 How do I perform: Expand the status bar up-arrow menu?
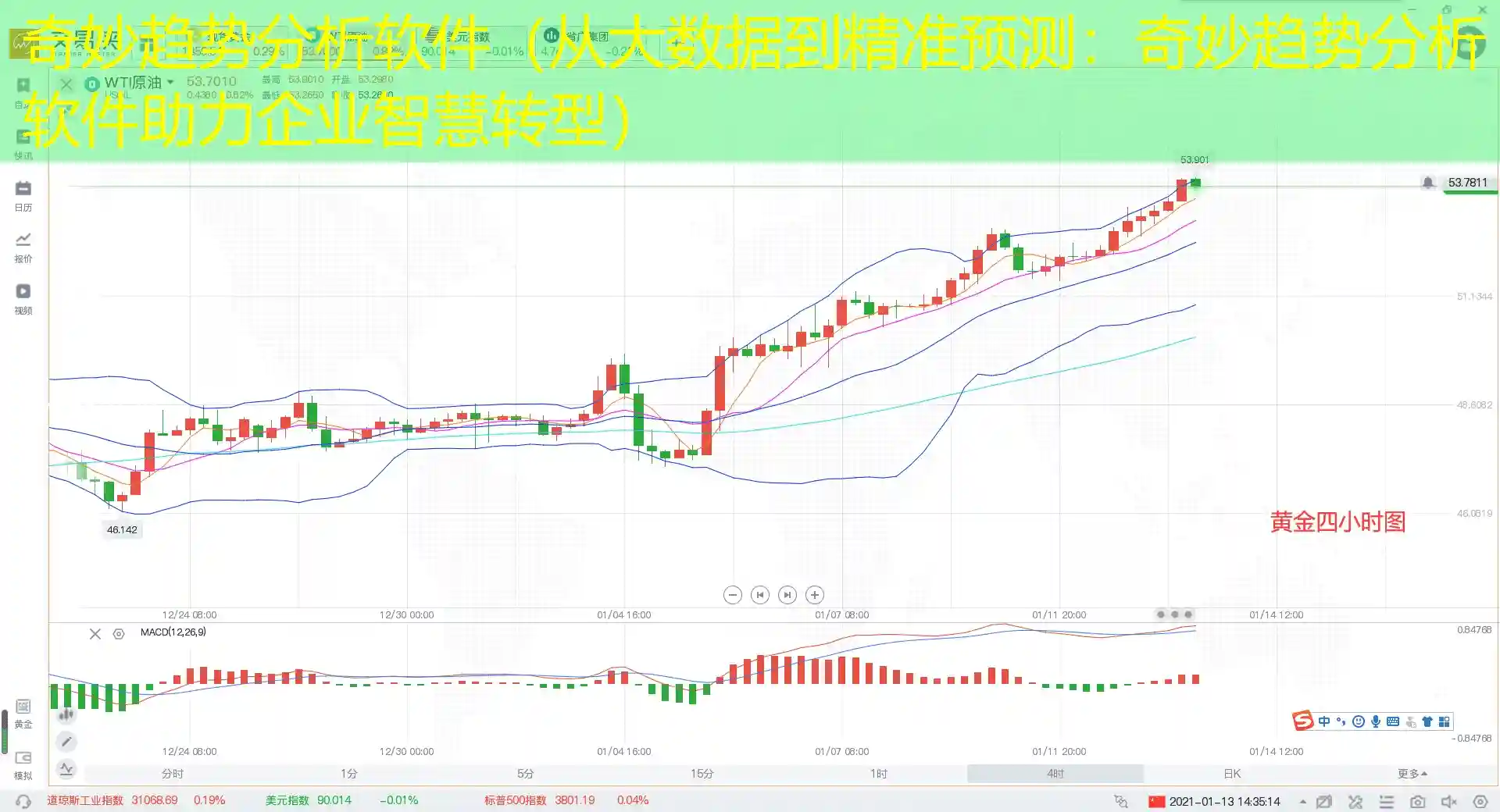click(x=1302, y=802)
